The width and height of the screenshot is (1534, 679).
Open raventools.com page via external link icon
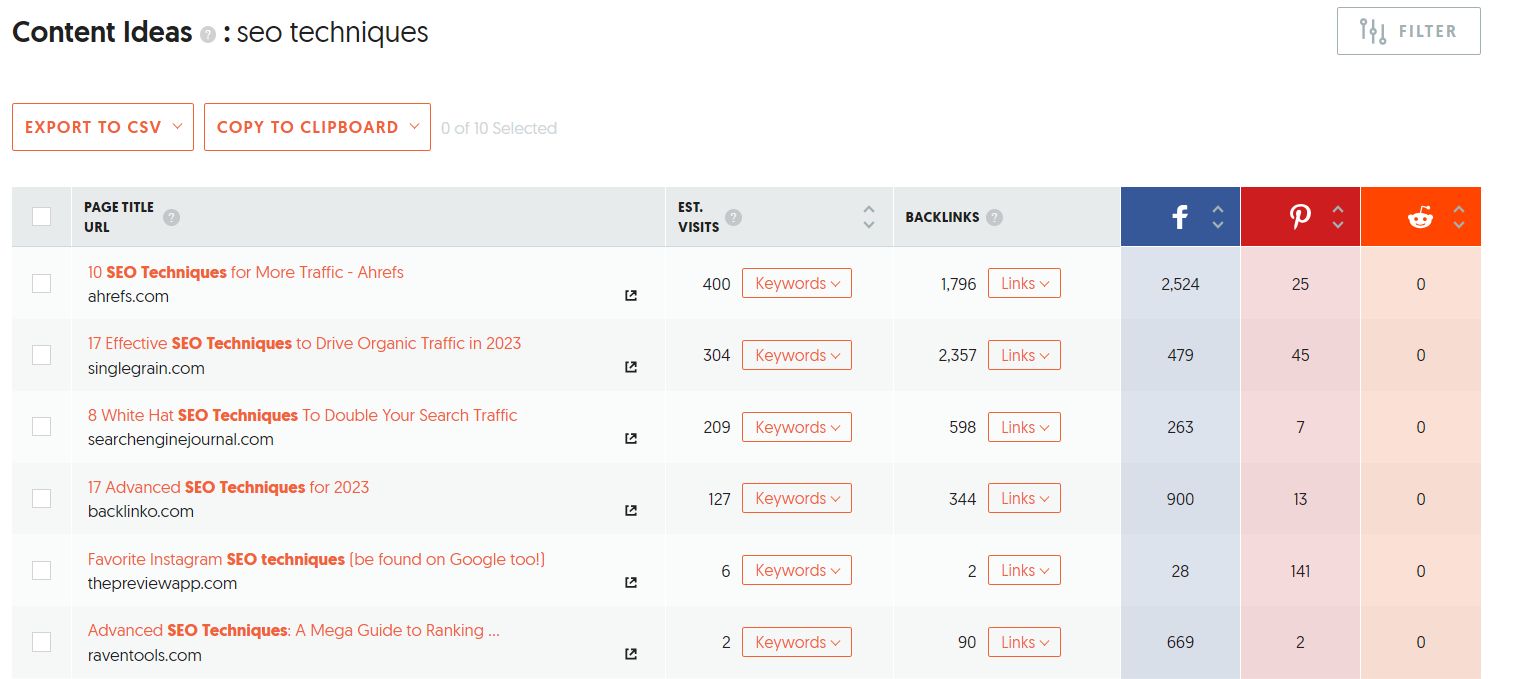pos(630,653)
